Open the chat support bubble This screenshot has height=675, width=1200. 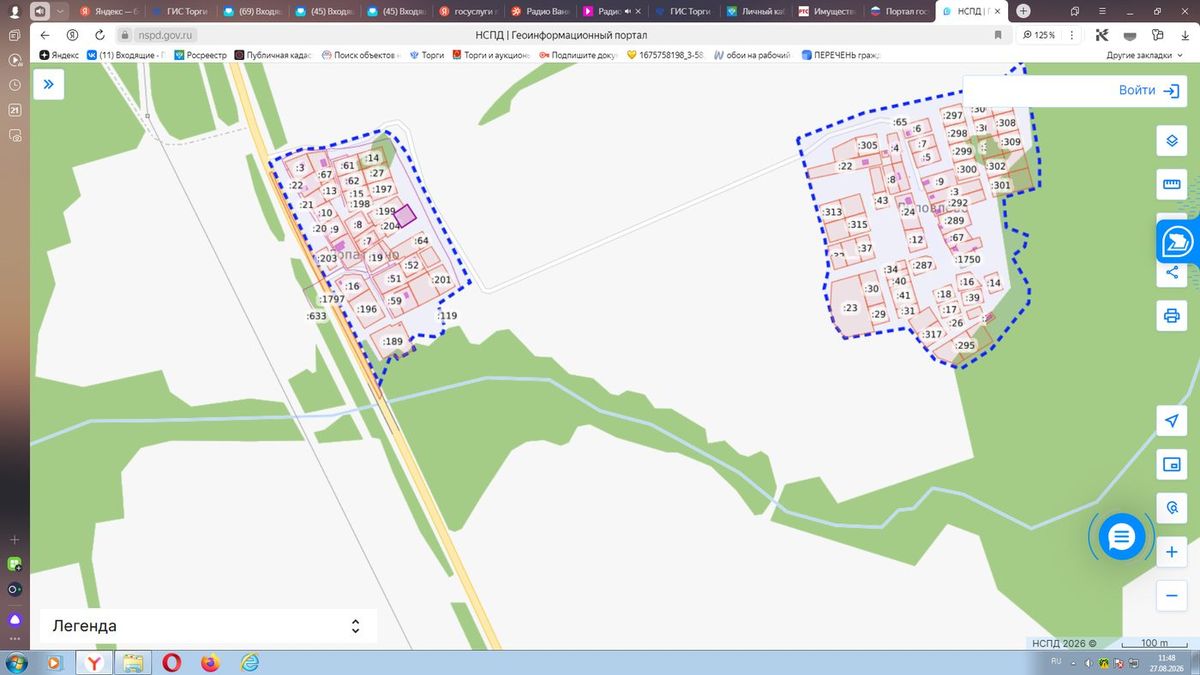[1121, 538]
